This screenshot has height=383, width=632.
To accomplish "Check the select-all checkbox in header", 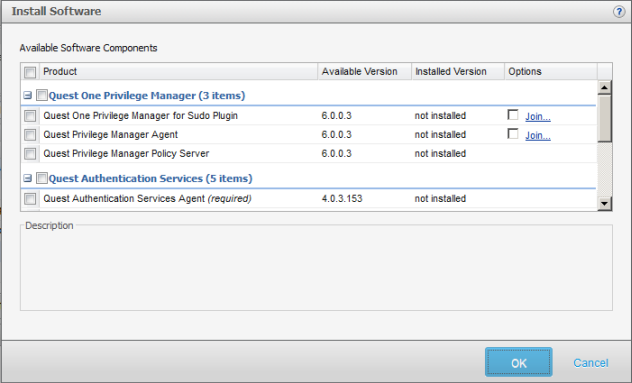I will [30, 72].
